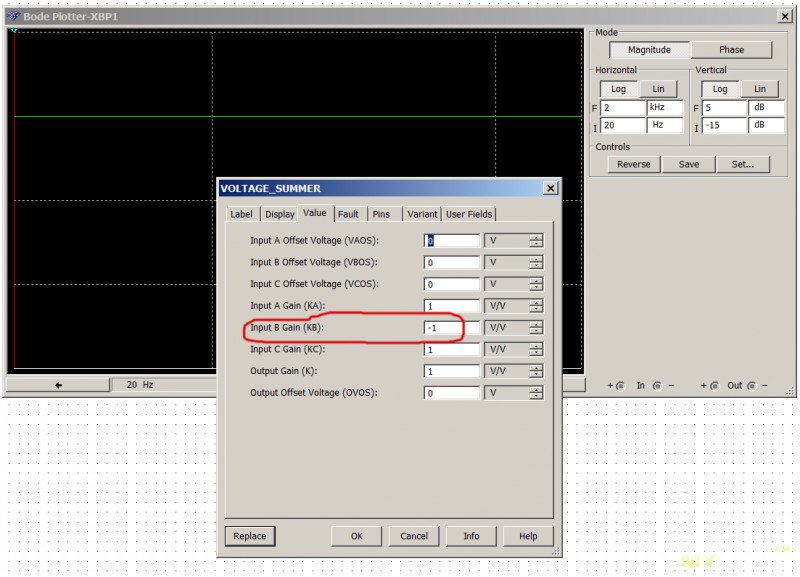
Task: Click the Input B Gain (KB) field
Action: [452, 328]
